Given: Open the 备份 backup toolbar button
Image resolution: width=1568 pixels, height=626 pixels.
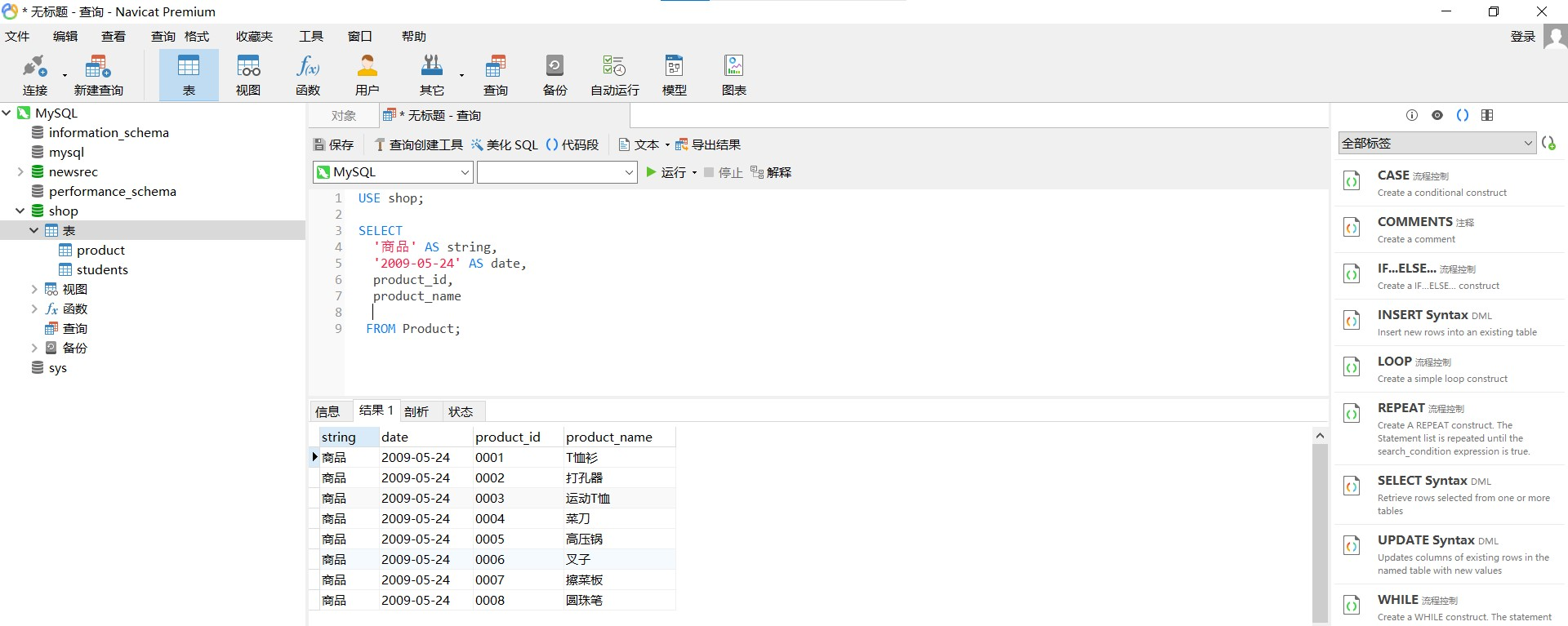Looking at the screenshot, I should 555,75.
